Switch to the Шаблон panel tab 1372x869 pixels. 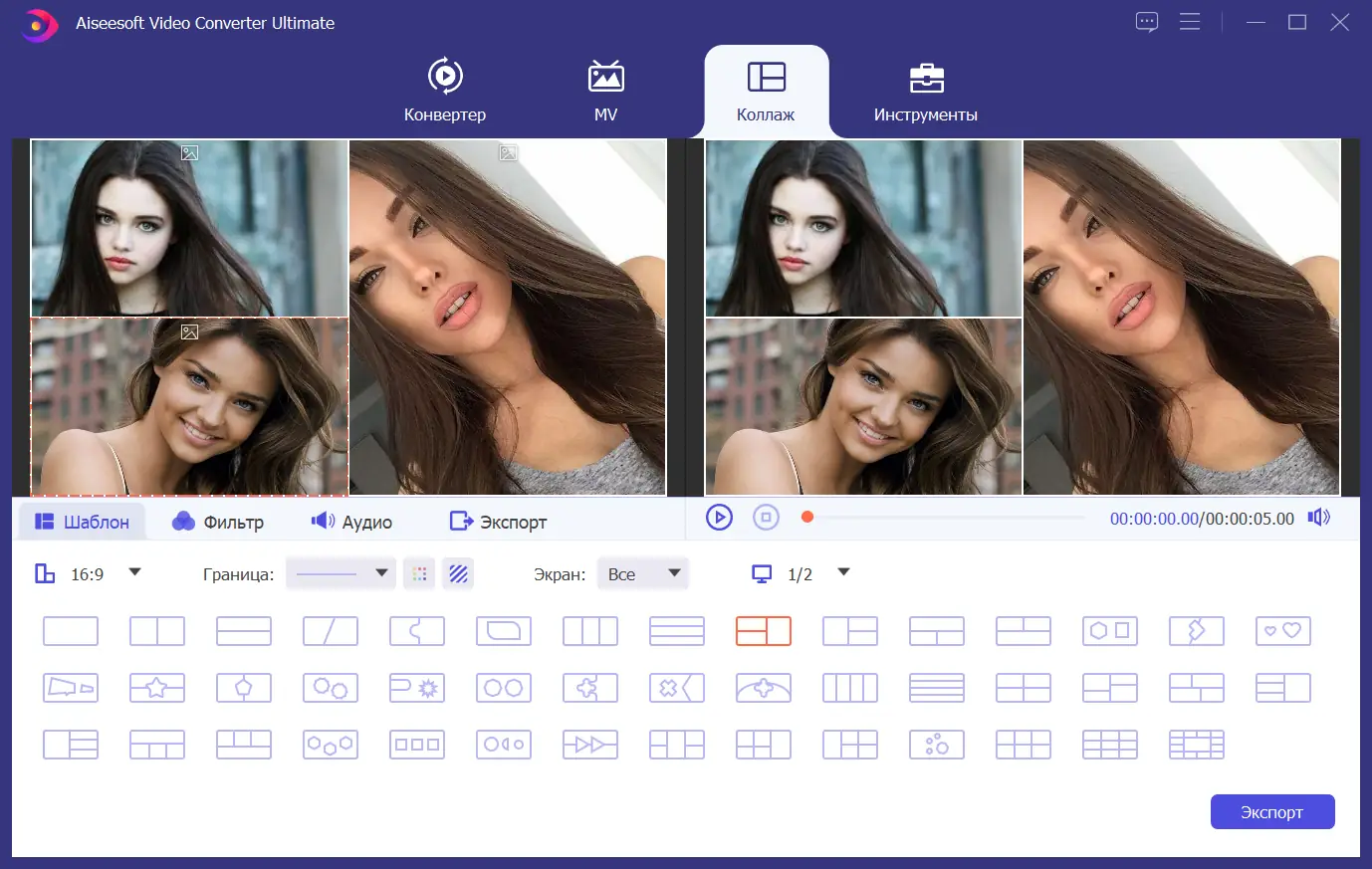click(82, 522)
